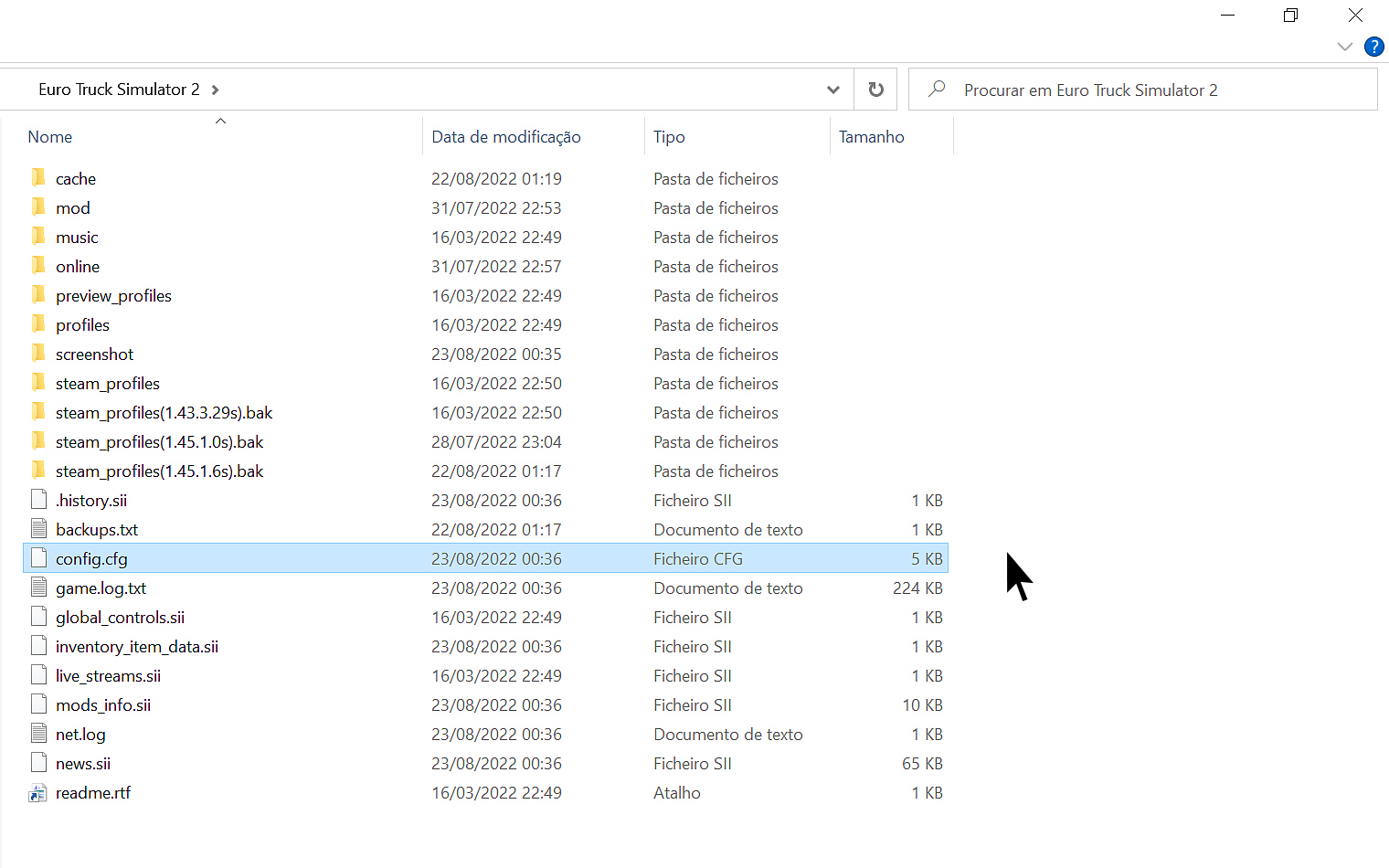Click the global_controls.sii file icon
Image resolution: width=1389 pixels, height=868 pixels.
tap(38, 617)
